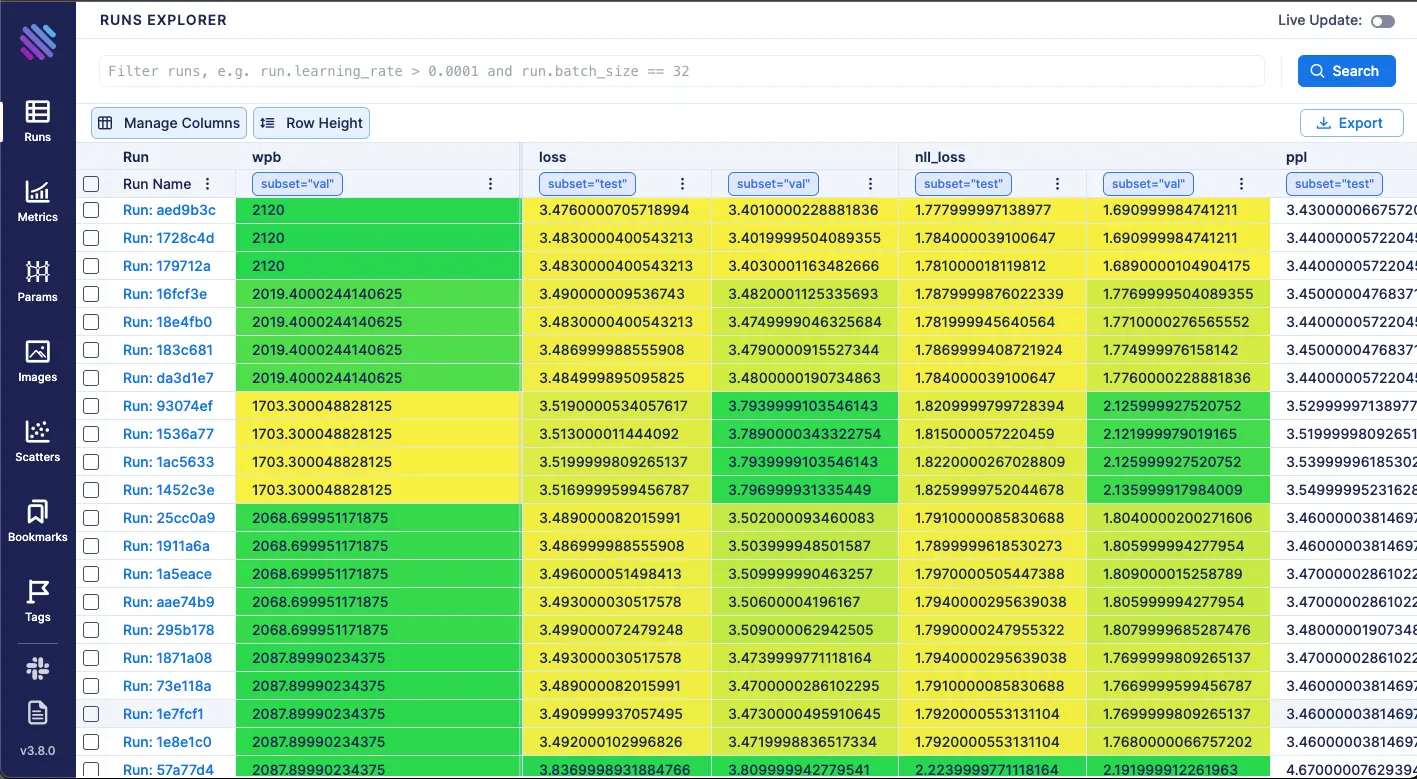Open the loss subset="test" column menu
Image resolution: width=1417 pixels, height=779 pixels.
click(x=682, y=184)
